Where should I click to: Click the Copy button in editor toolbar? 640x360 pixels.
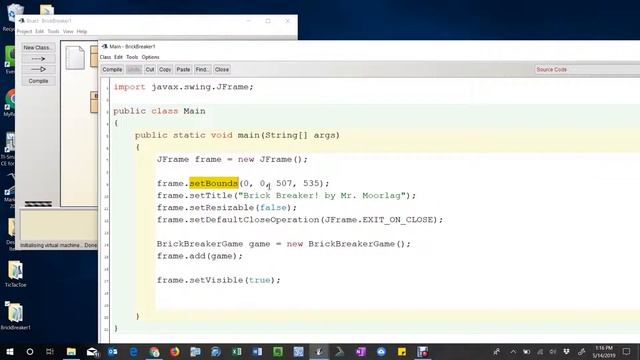[x=165, y=69]
